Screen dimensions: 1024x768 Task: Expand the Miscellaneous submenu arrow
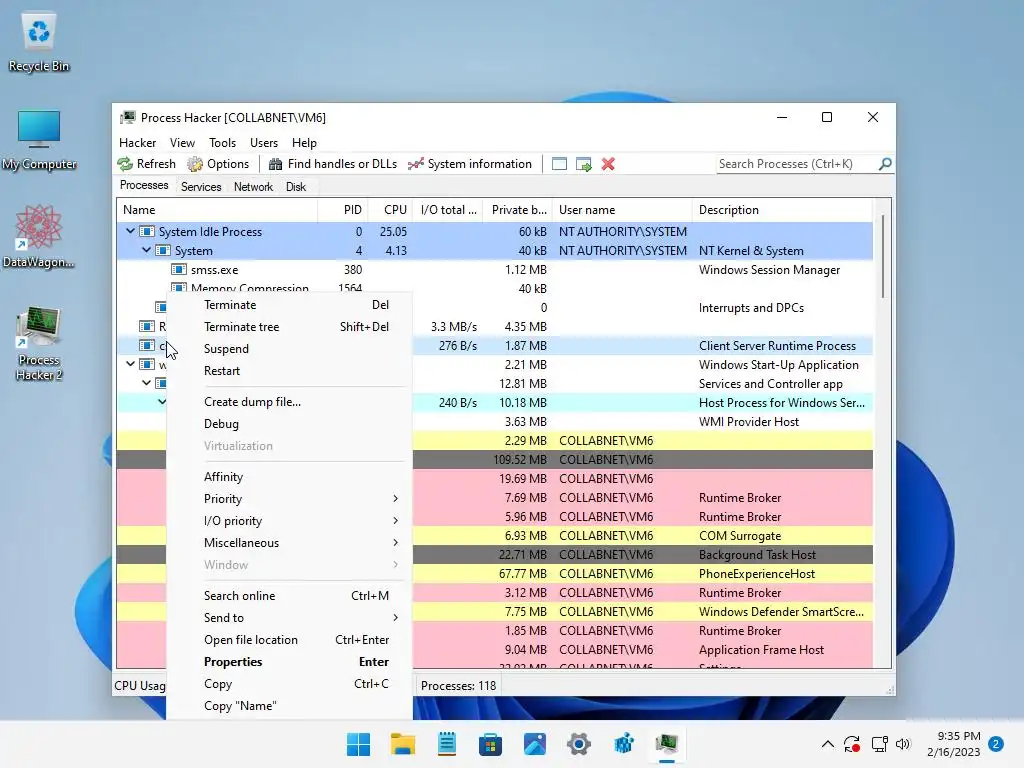click(x=396, y=543)
